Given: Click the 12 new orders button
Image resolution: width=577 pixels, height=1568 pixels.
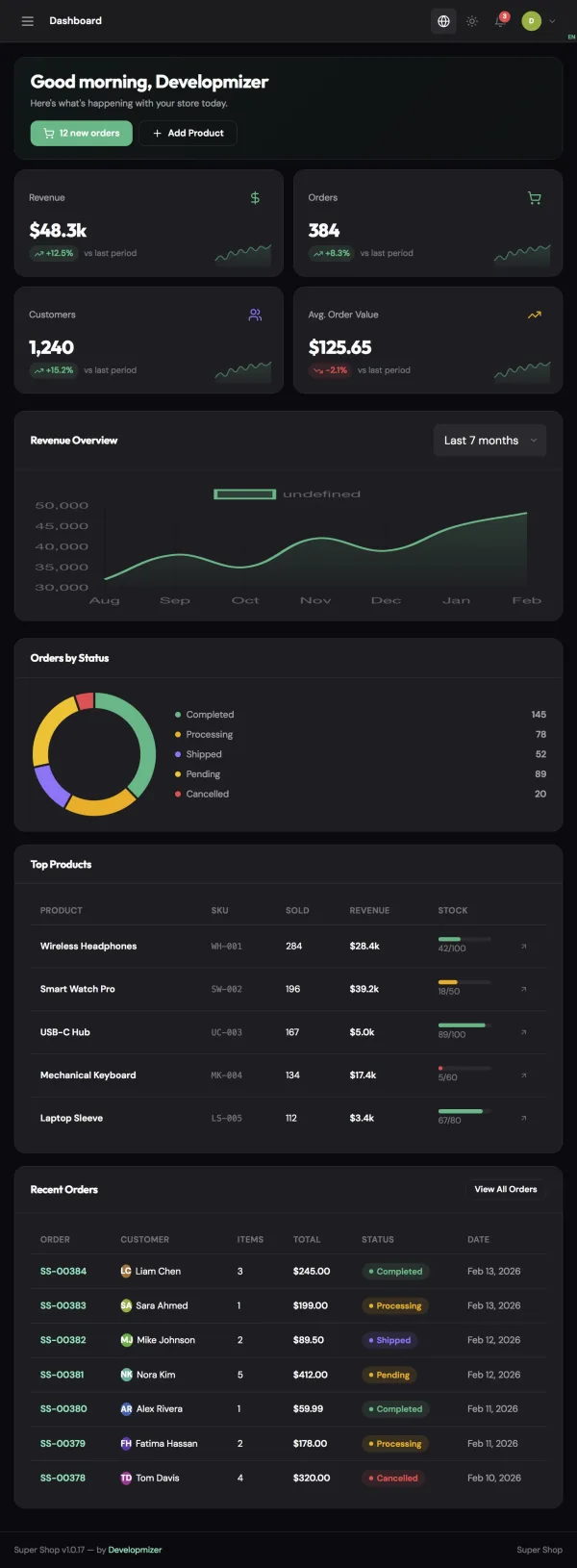Looking at the screenshot, I should point(82,133).
